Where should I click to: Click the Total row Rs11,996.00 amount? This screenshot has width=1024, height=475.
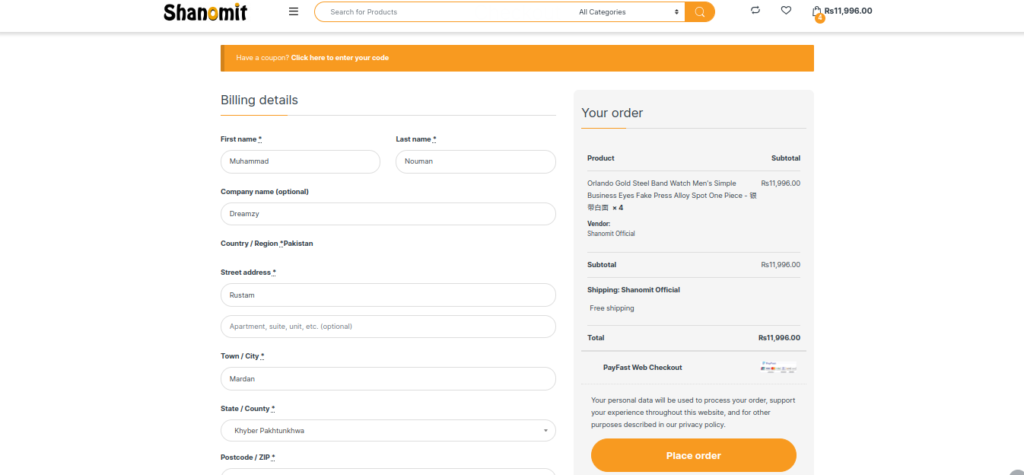[779, 338]
